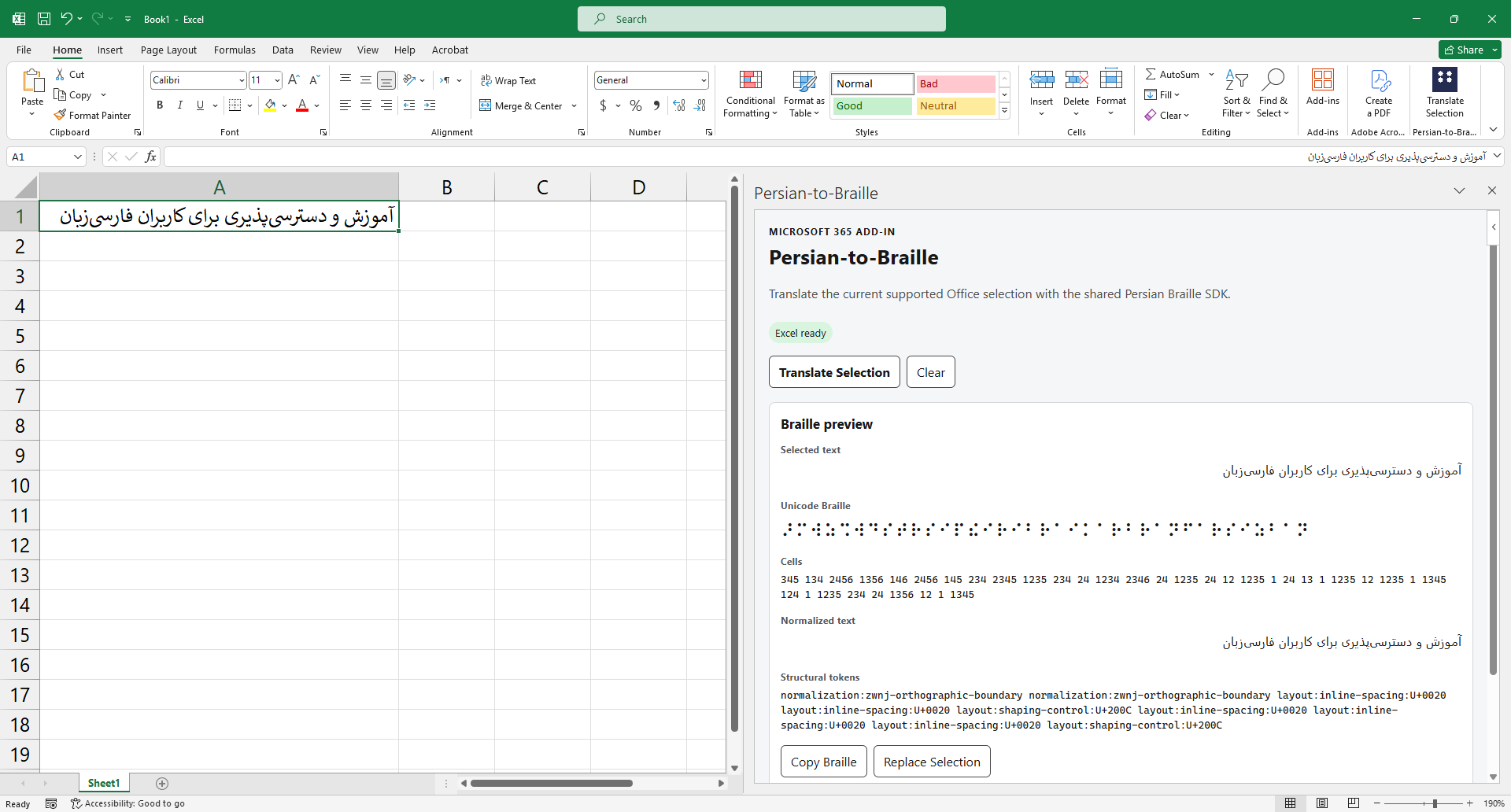Undo the last action
This screenshot has height=812, width=1511.
[x=66, y=19]
